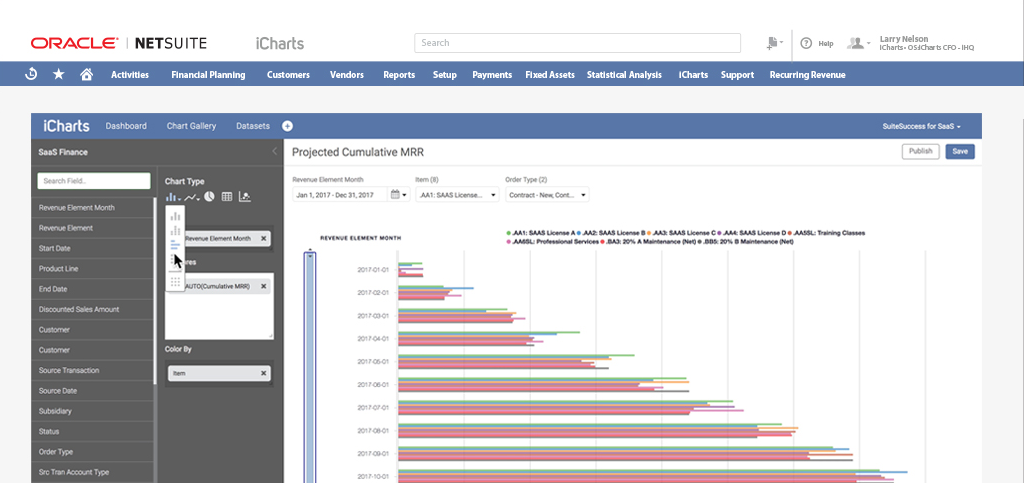1024x483 pixels.
Task: Open the Revenue Element Month date picker
Action: 397,195
